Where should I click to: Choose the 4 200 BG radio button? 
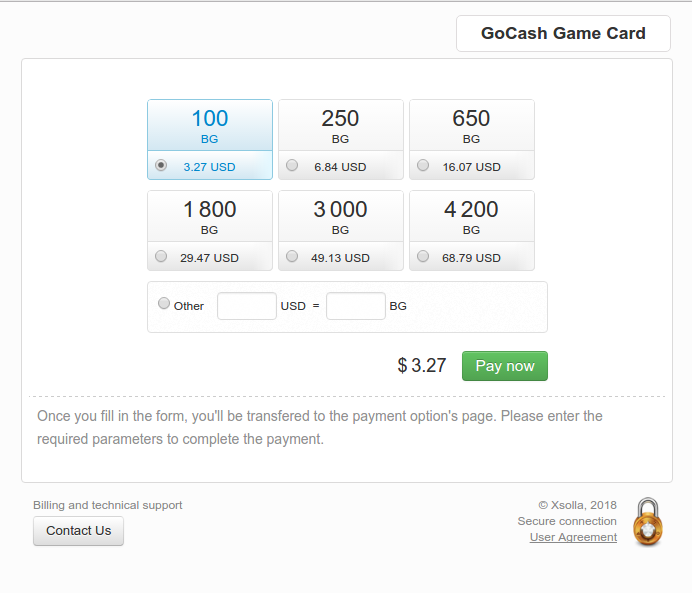click(423, 256)
